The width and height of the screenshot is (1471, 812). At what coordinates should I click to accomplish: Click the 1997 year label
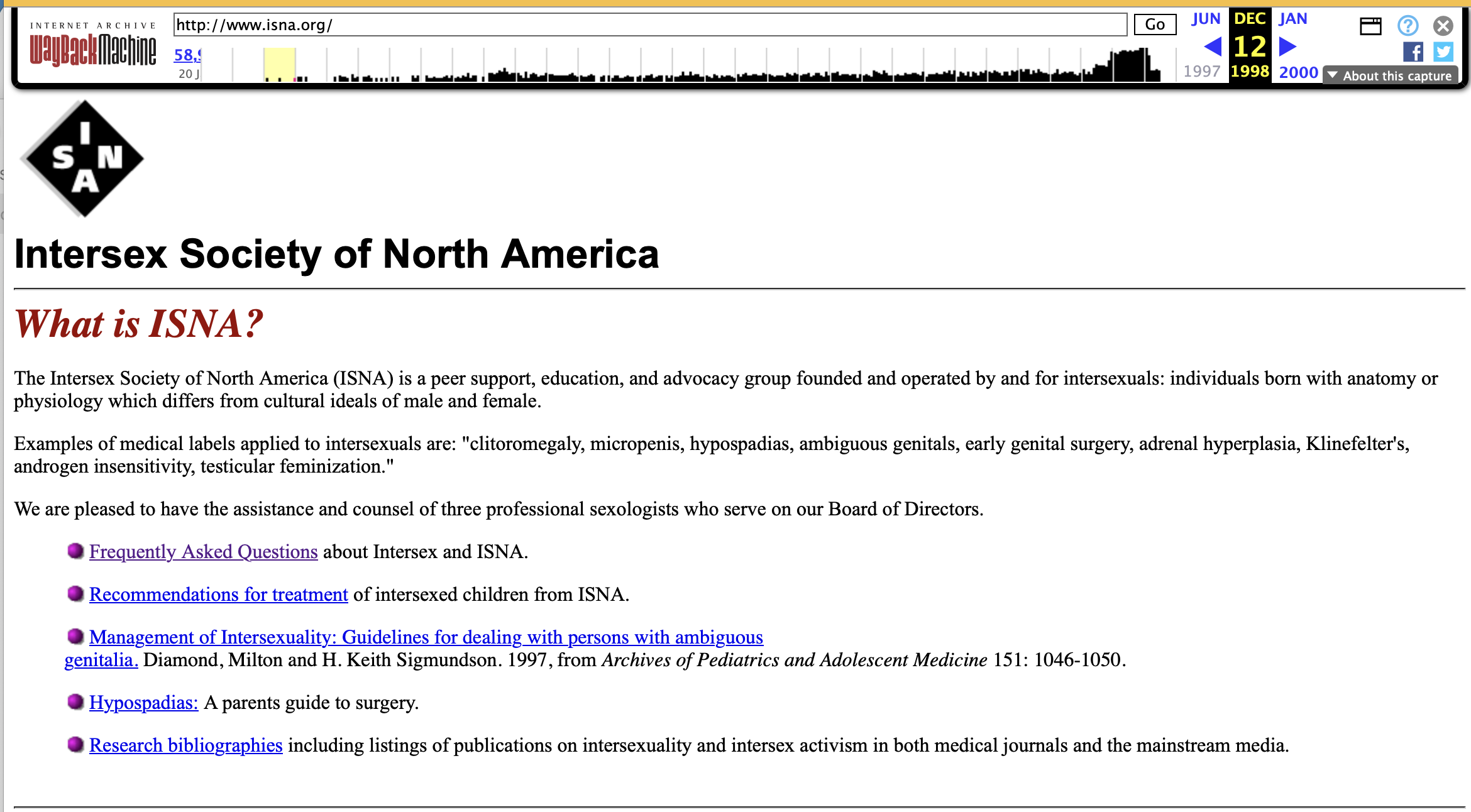tap(1202, 72)
